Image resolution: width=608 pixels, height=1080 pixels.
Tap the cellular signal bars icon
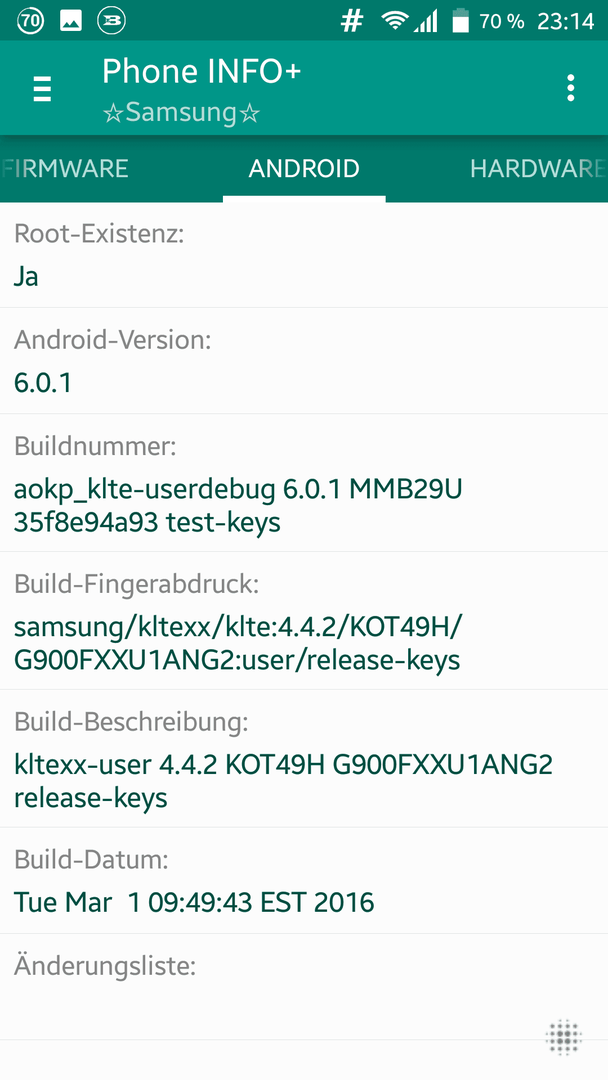[x=426, y=21]
